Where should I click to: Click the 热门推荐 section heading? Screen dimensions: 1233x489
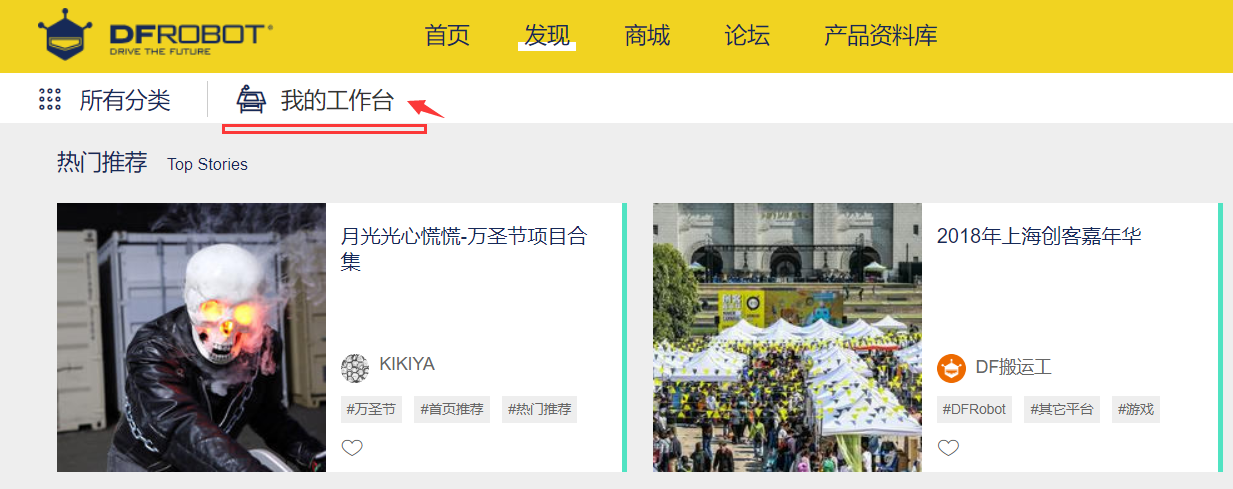[x=102, y=163]
